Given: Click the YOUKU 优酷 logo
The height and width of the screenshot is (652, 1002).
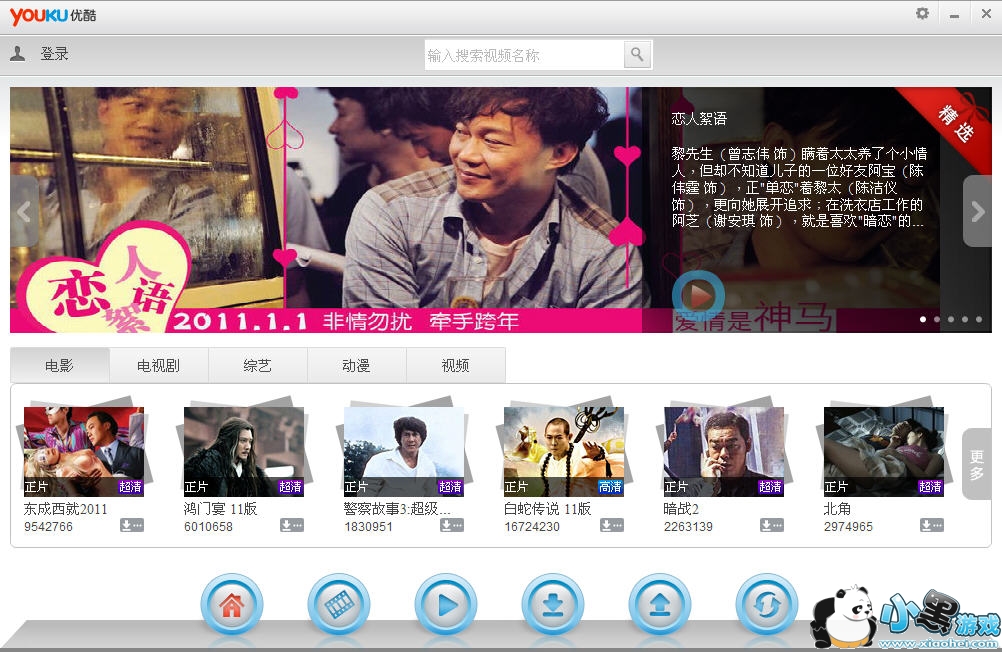Looking at the screenshot, I should pos(53,15).
